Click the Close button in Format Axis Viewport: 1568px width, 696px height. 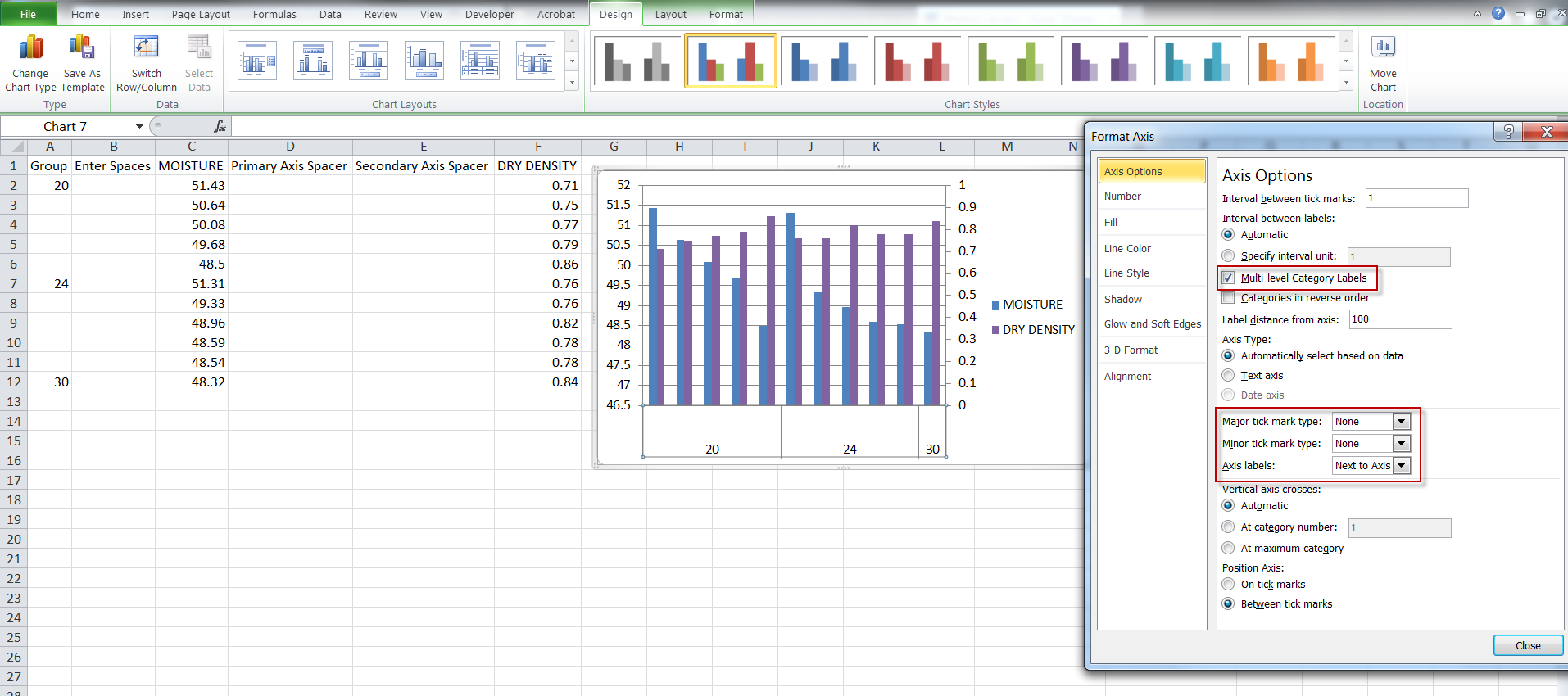[x=1527, y=646]
